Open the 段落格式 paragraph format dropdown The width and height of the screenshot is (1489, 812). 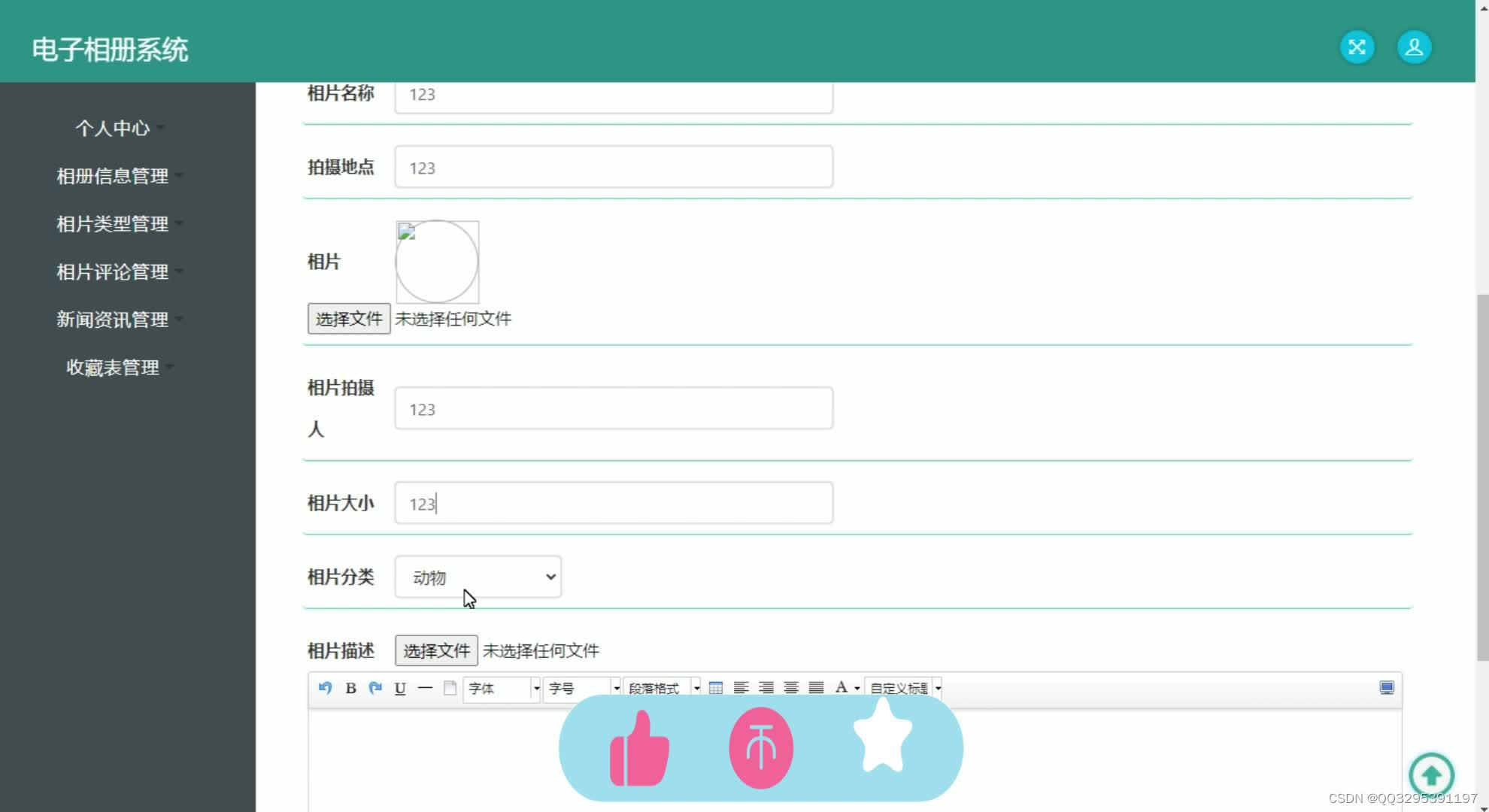coord(662,689)
